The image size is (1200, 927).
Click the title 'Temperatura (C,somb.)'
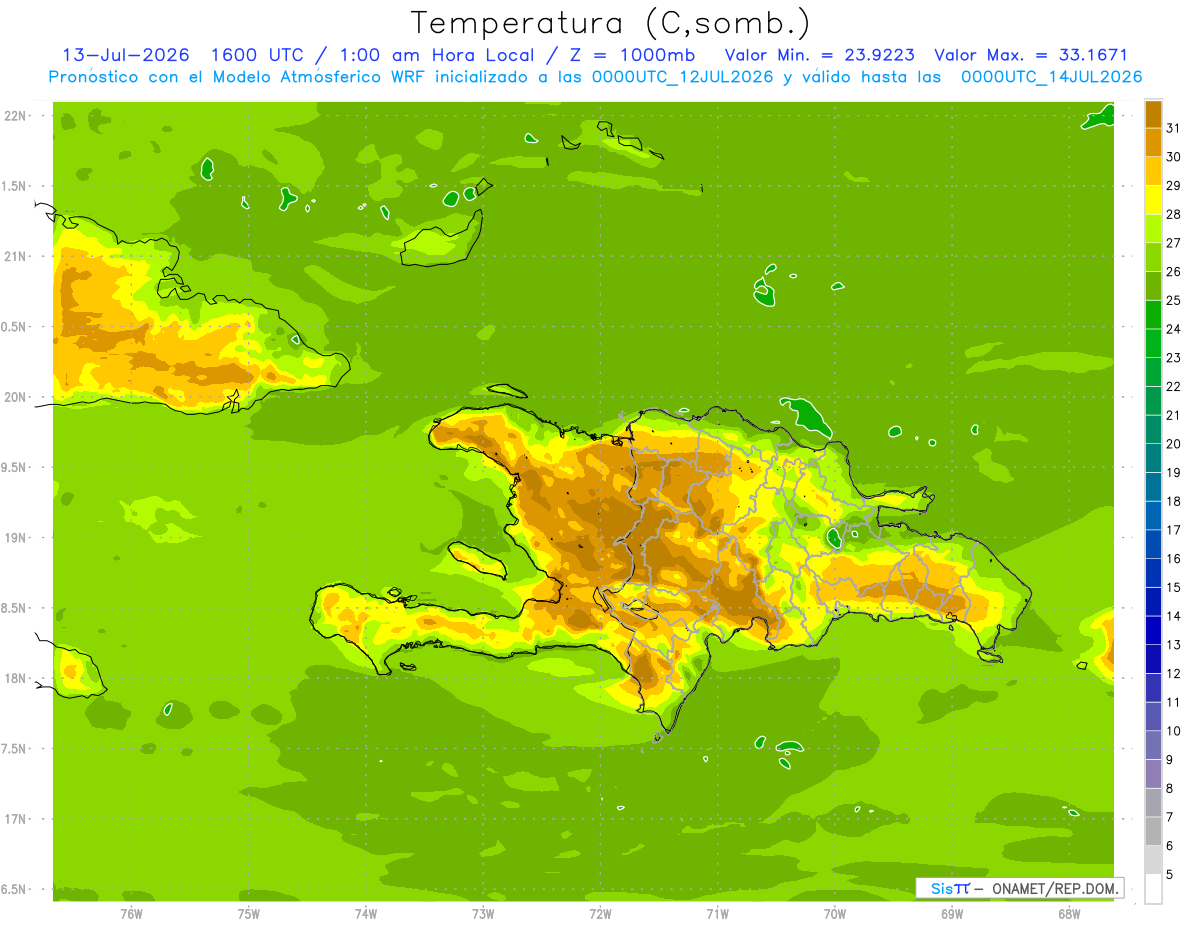[x=611, y=23]
